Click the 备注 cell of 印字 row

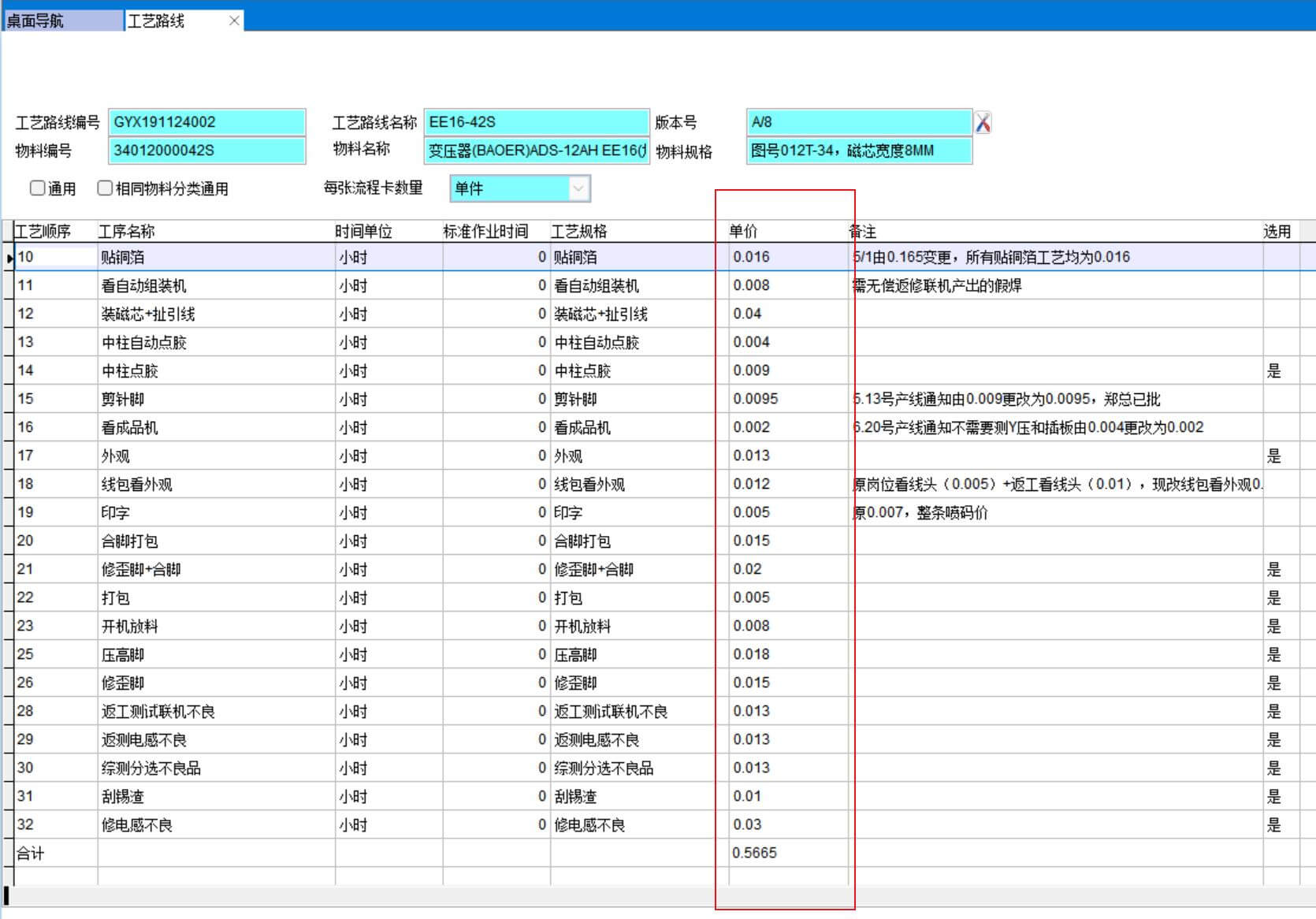pyautogui.click(x=1054, y=512)
